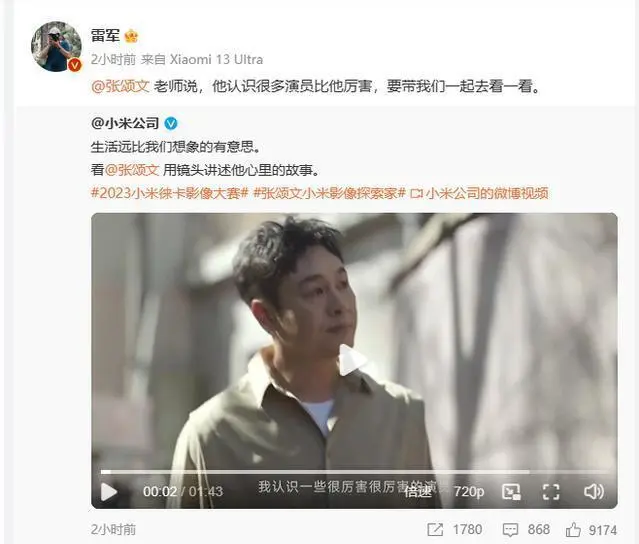Click the center play overlay on video
The height and width of the screenshot is (544, 639).
[353, 360]
